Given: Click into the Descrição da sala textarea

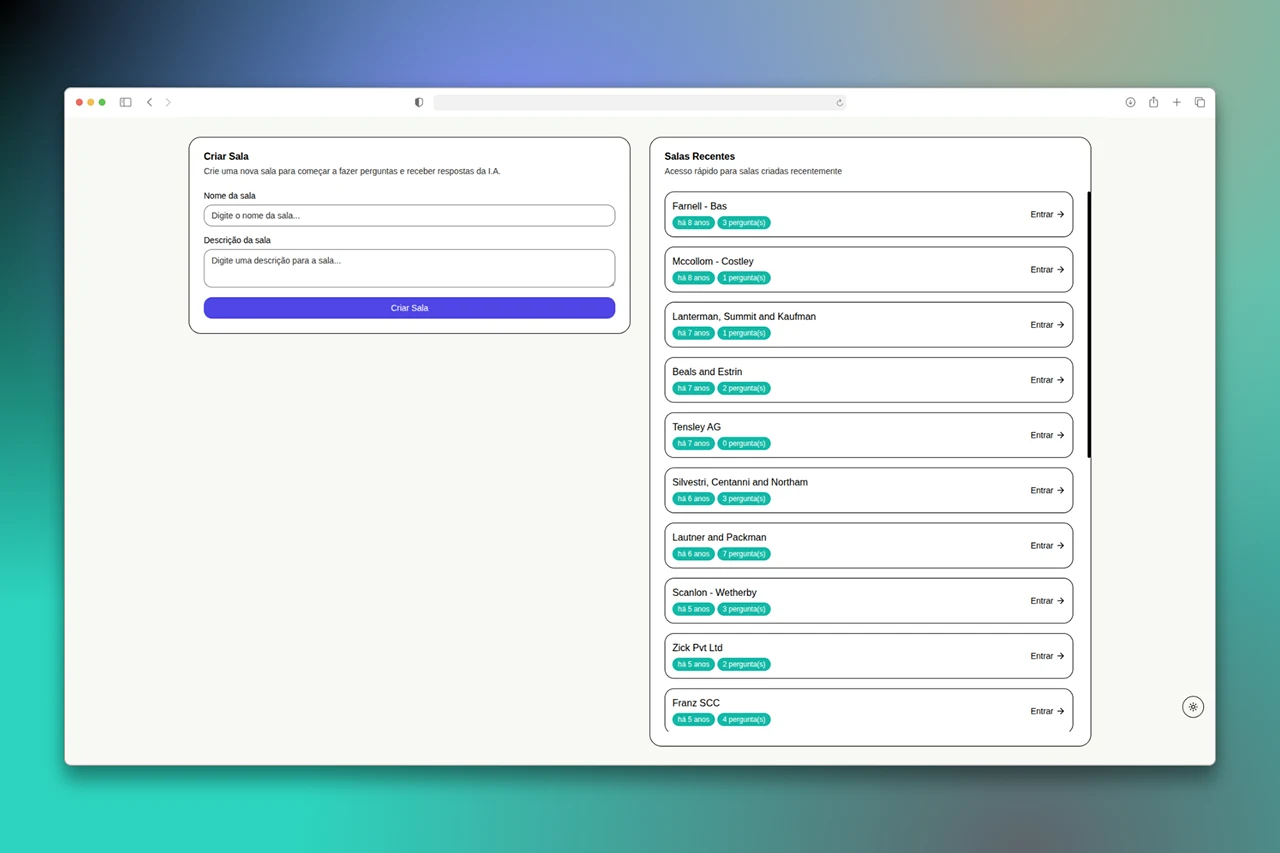Looking at the screenshot, I should point(409,268).
